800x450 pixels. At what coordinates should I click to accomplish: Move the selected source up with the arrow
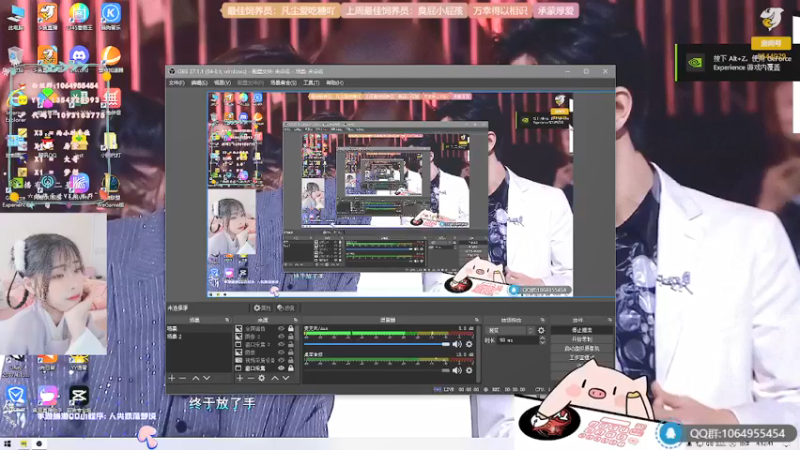tap(274, 379)
